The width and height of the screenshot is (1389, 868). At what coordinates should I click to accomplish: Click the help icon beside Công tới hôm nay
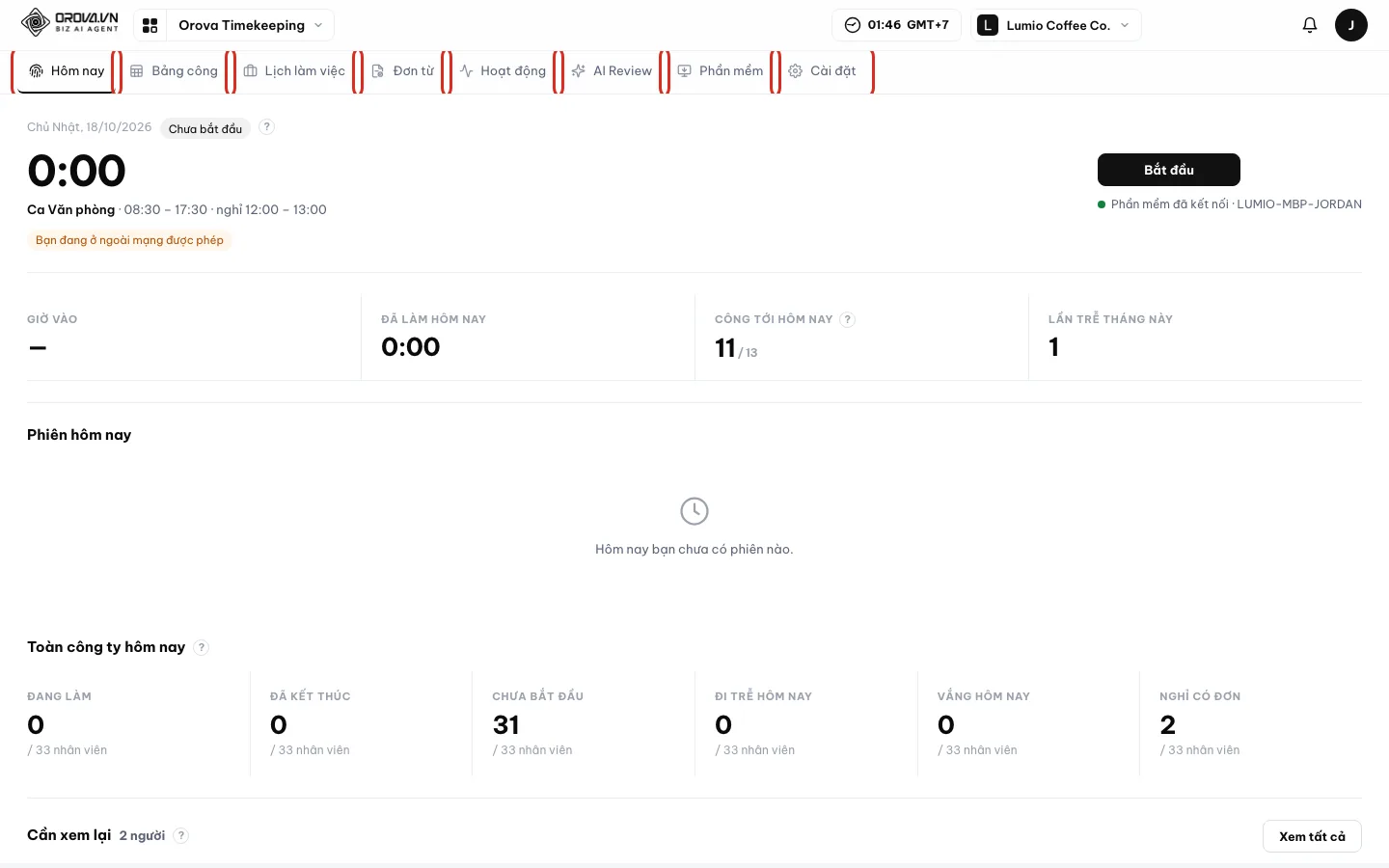pyautogui.click(x=847, y=319)
